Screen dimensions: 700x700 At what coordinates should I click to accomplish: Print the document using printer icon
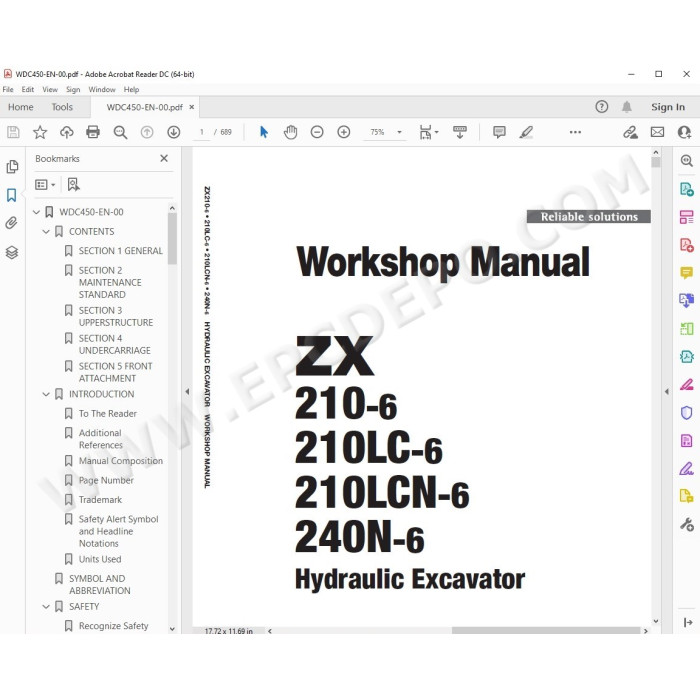tap(93, 132)
